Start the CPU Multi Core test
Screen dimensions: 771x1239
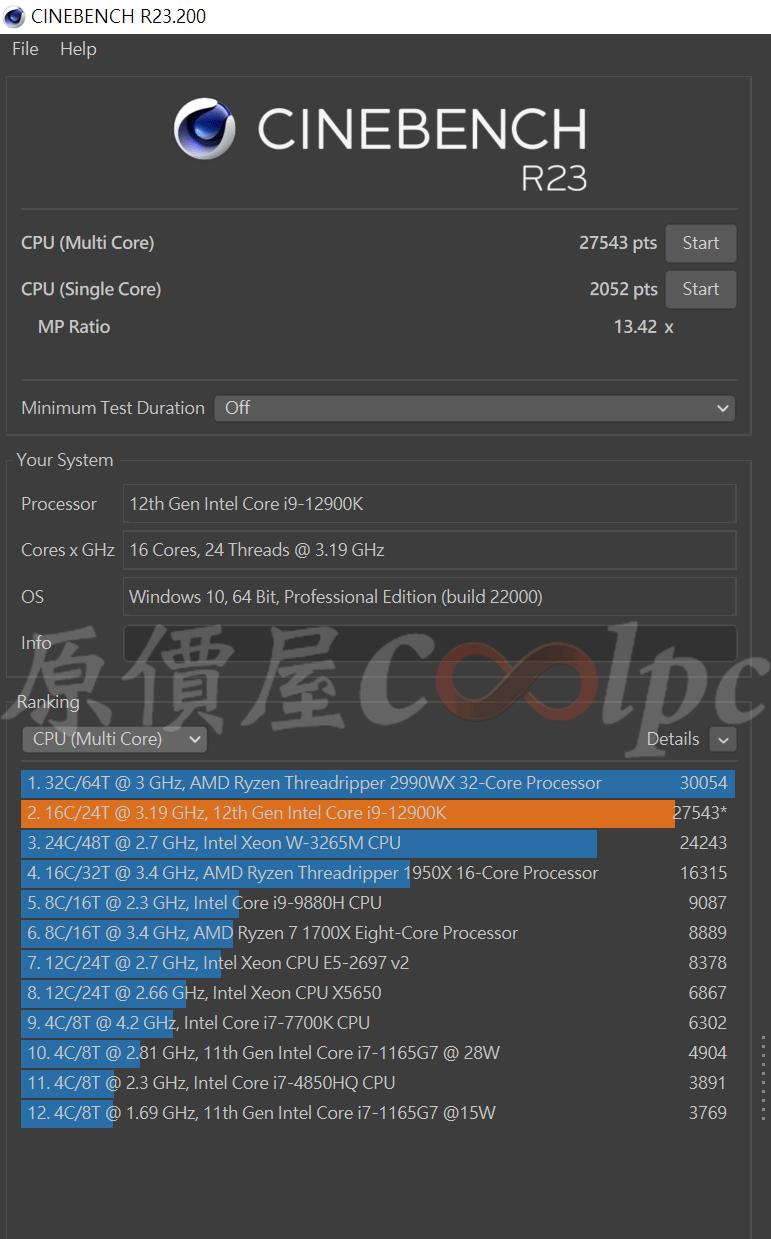pyautogui.click(x=700, y=243)
